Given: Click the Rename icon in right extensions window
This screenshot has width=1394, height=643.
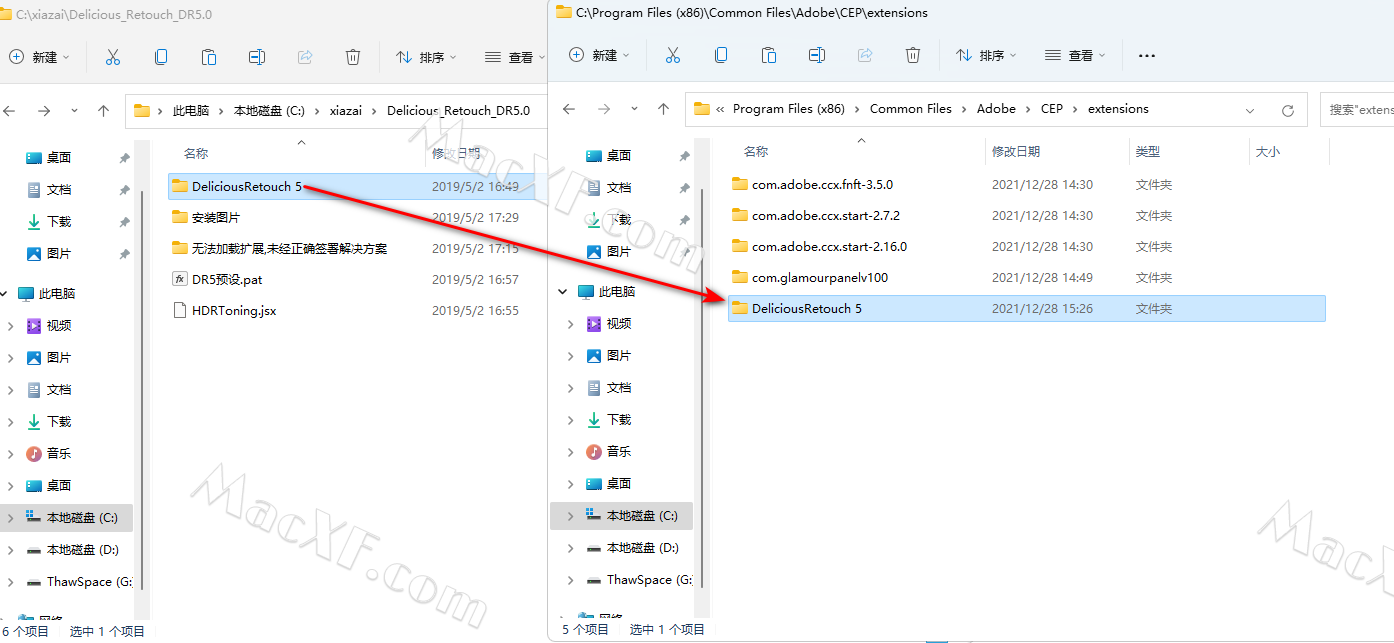Looking at the screenshot, I should point(817,55).
